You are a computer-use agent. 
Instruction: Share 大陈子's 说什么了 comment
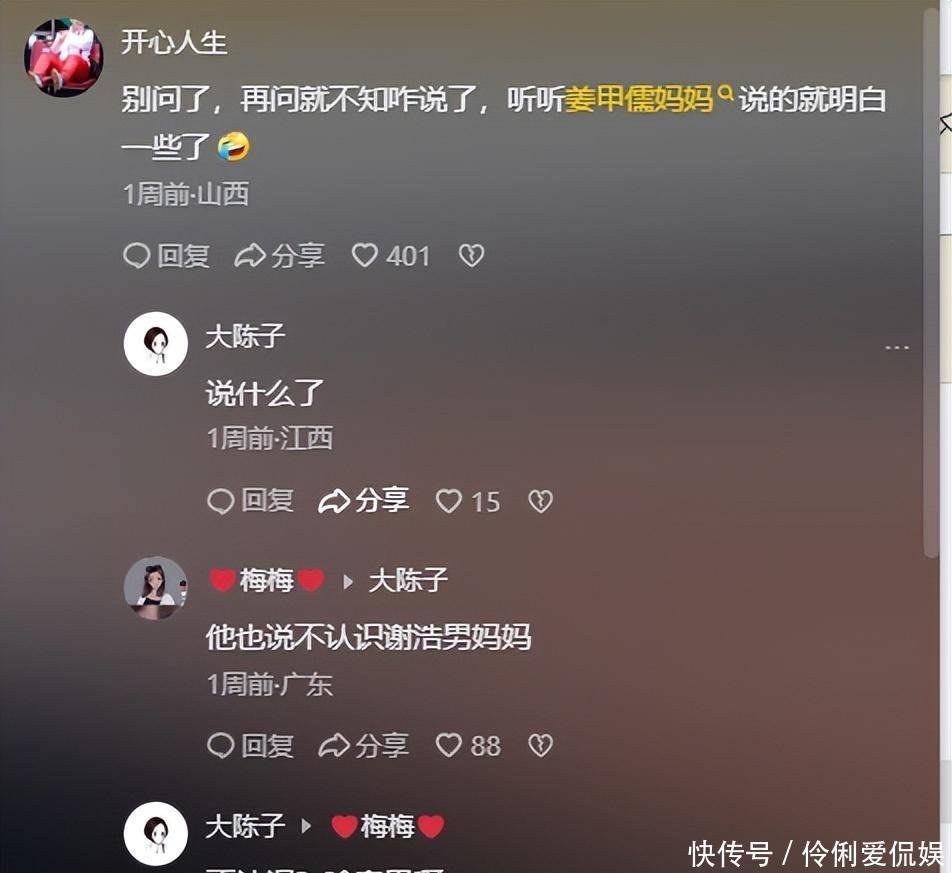coord(364,501)
